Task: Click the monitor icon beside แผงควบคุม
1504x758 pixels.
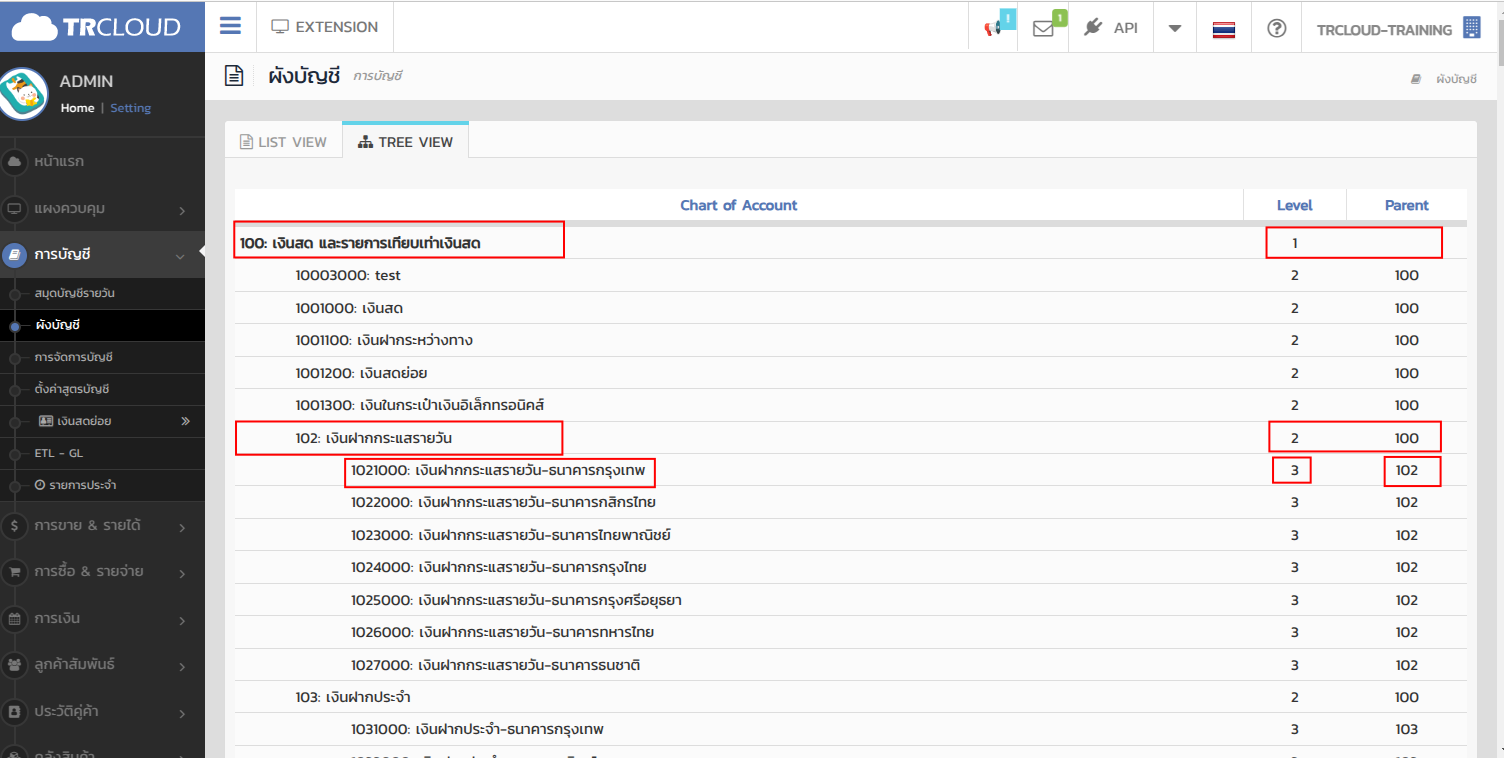Action: click(14, 209)
